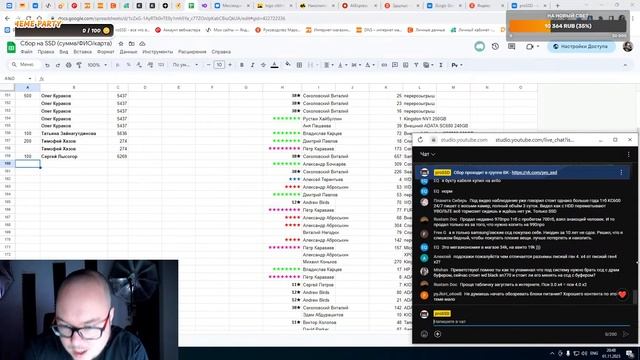The image size is (640, 360).
Task: Click the functions sigma icon
Action: click(441, 65)
